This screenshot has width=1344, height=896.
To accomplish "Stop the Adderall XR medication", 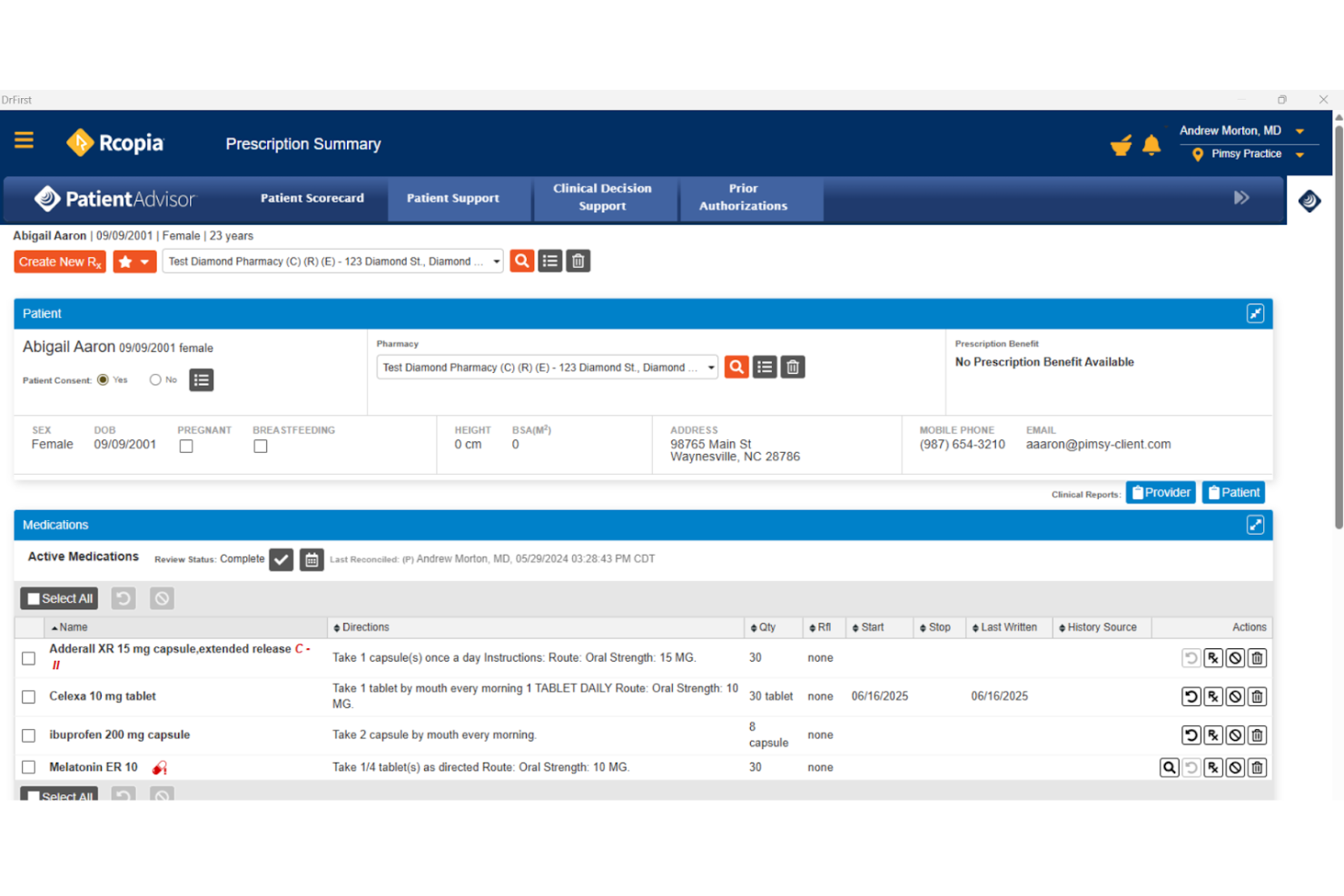I will (x=1235, y=658).
